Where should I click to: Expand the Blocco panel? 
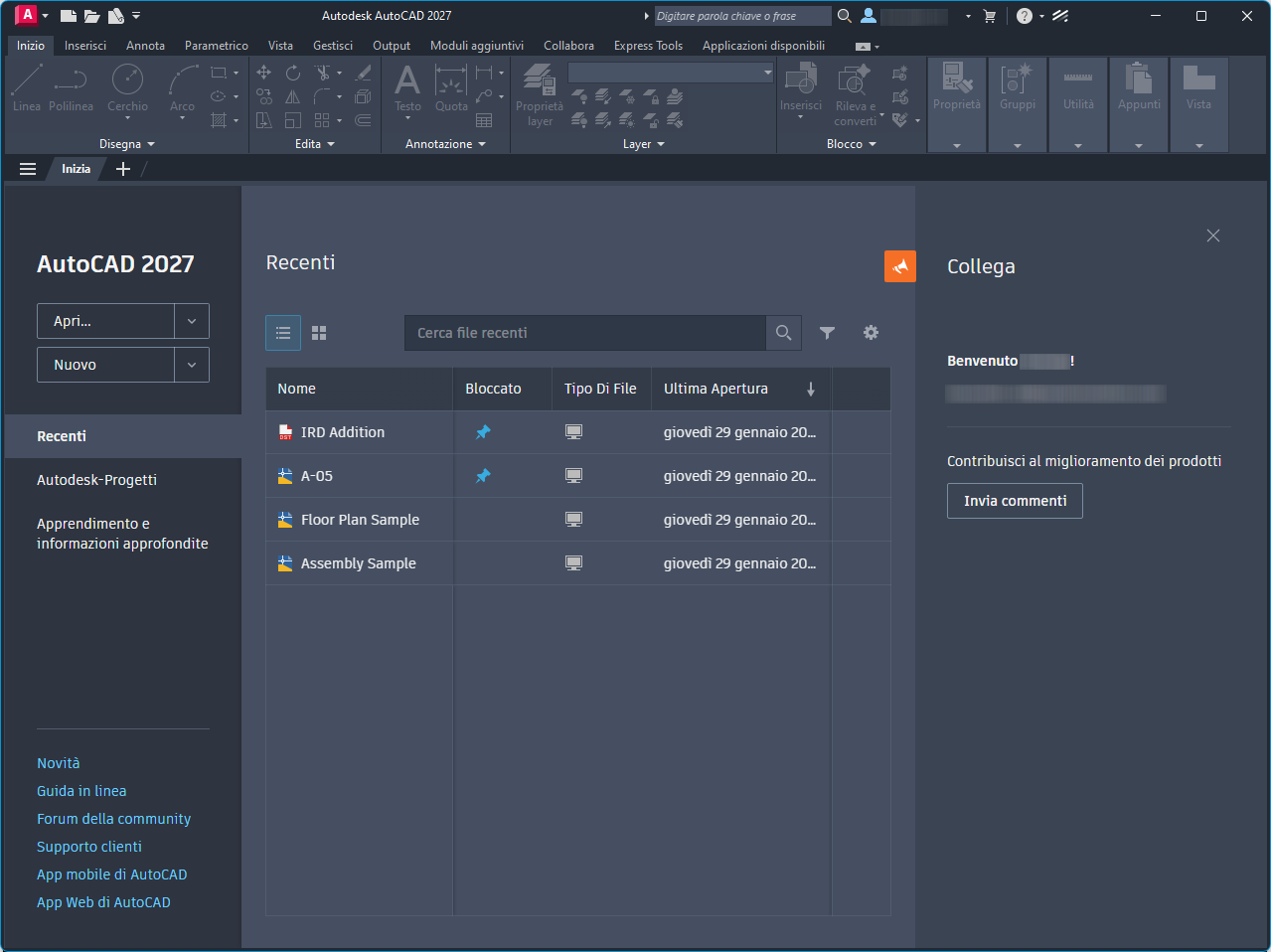[x=852, y=144]
